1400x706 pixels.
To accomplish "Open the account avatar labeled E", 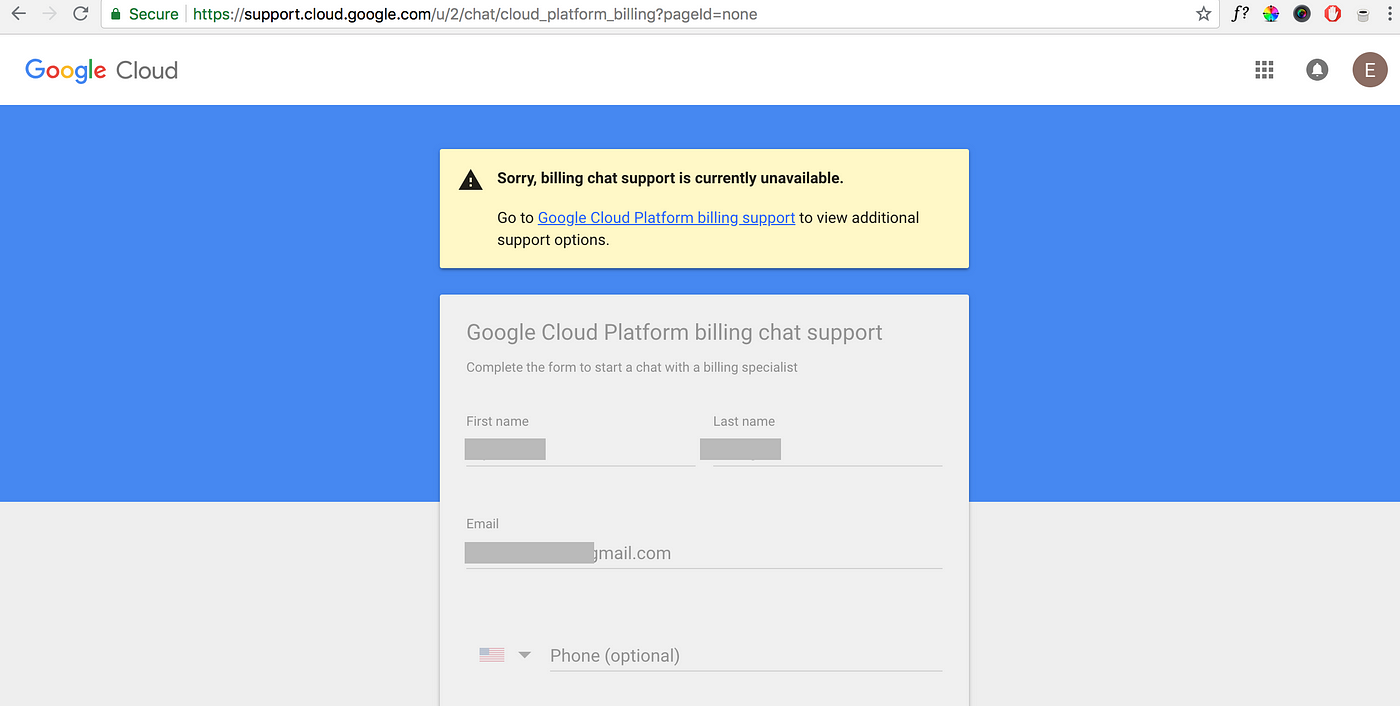I will click(x=1370, y=70).
